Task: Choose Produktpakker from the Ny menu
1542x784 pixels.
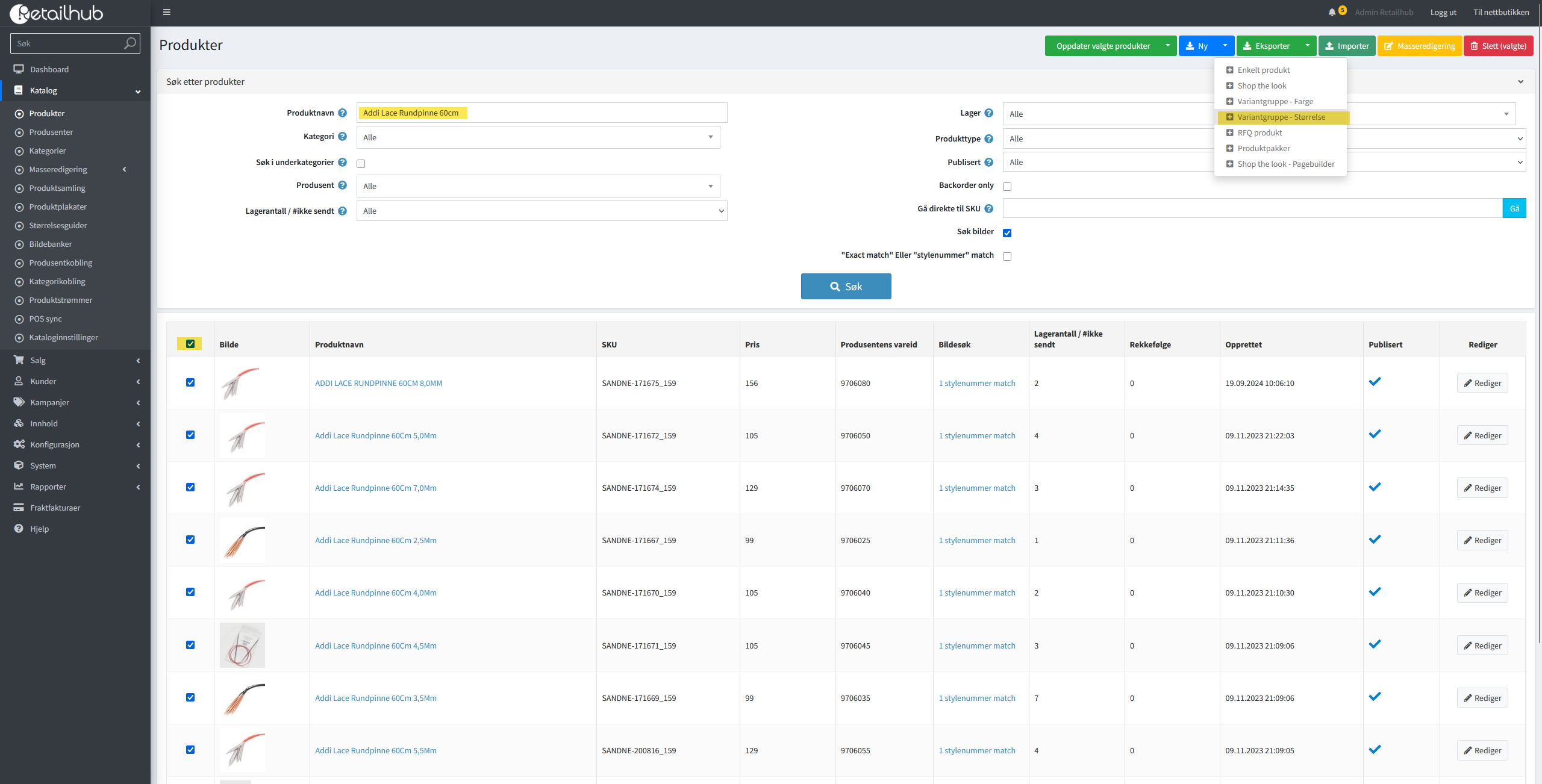Action: tap(1263, 148)
